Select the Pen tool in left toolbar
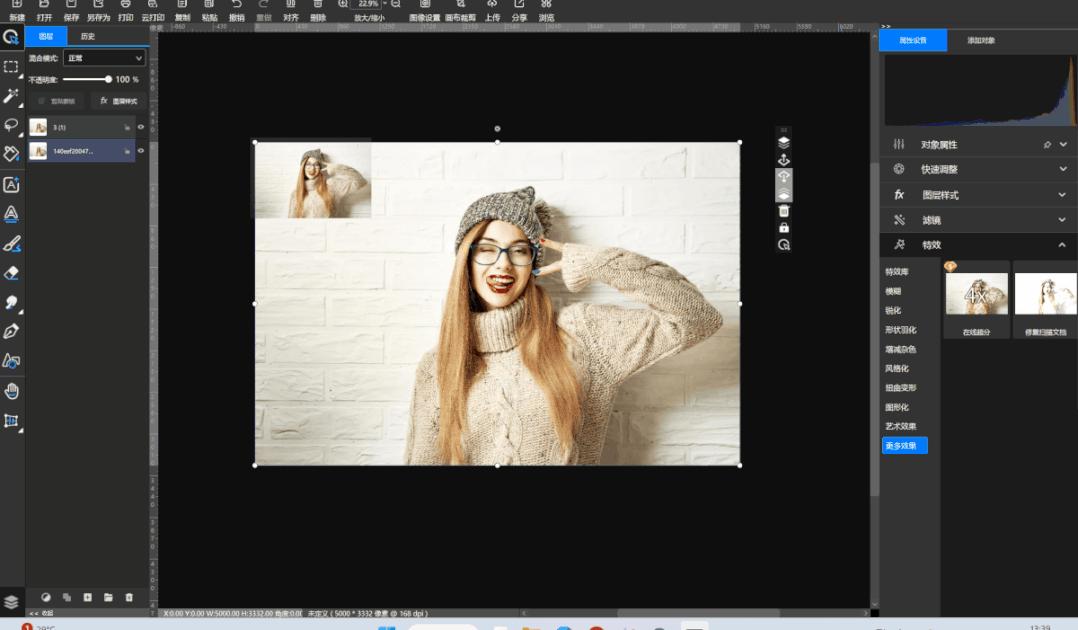The width and height of the screenshot is (1078, 630). tap(11, 331)
